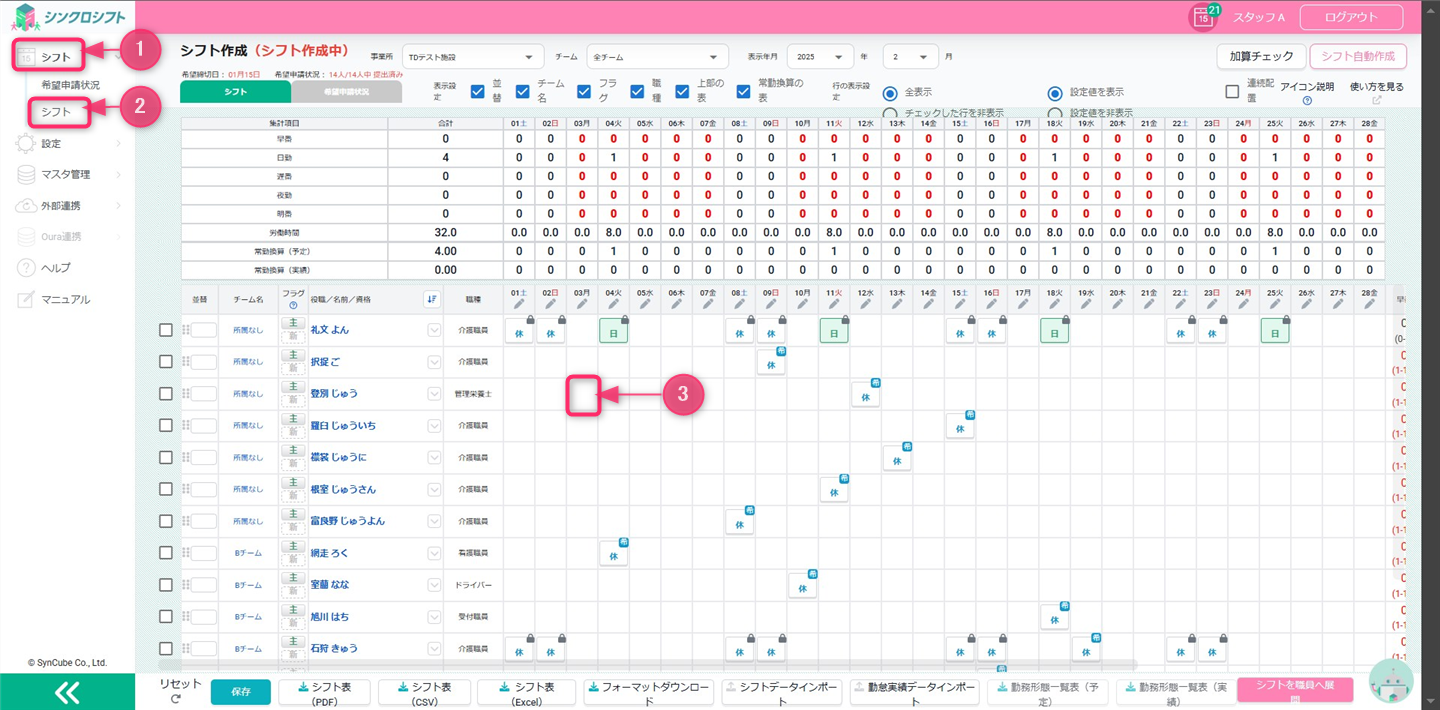The height and width of the screenshot is (710, 1440).
Task: Enable the 連続配置 checkbox
Action: pos(1232,92)
